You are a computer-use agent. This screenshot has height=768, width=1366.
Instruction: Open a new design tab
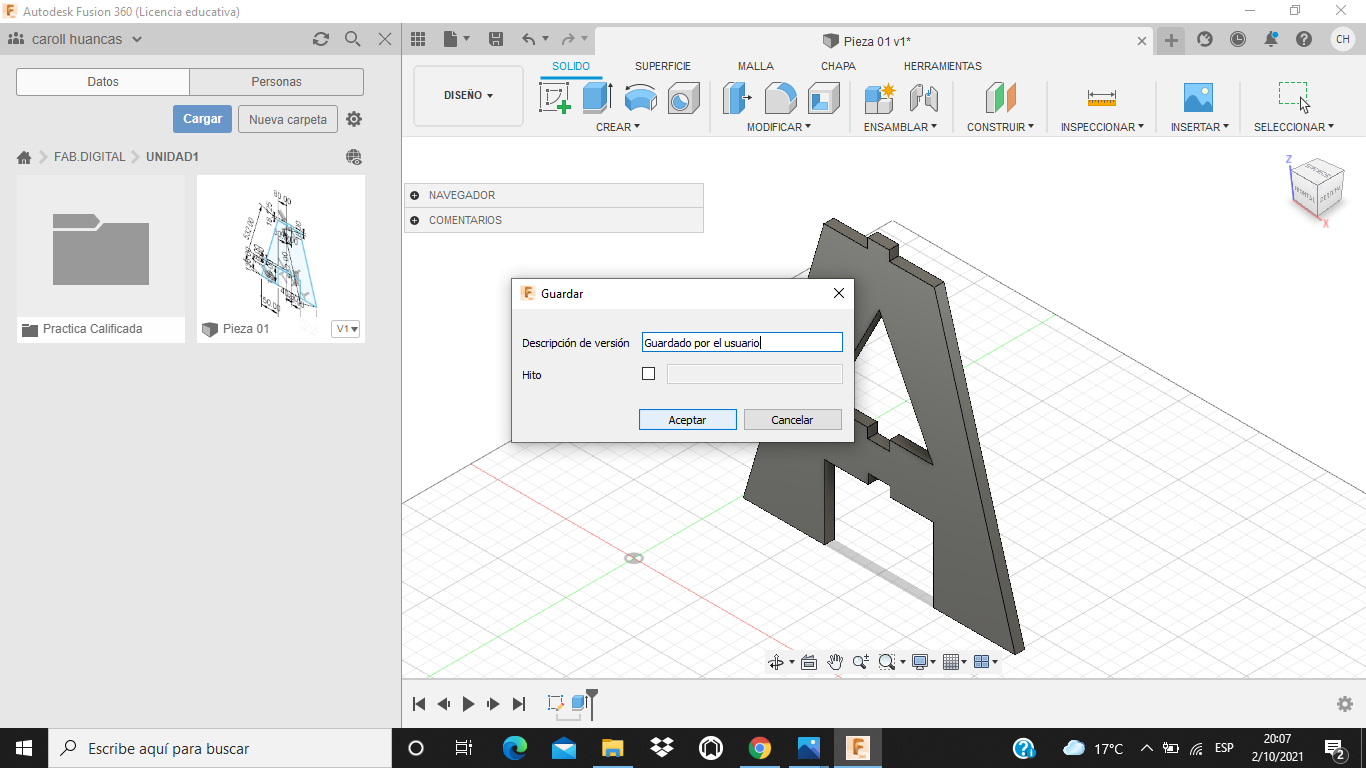click(x=1171, y=41)
